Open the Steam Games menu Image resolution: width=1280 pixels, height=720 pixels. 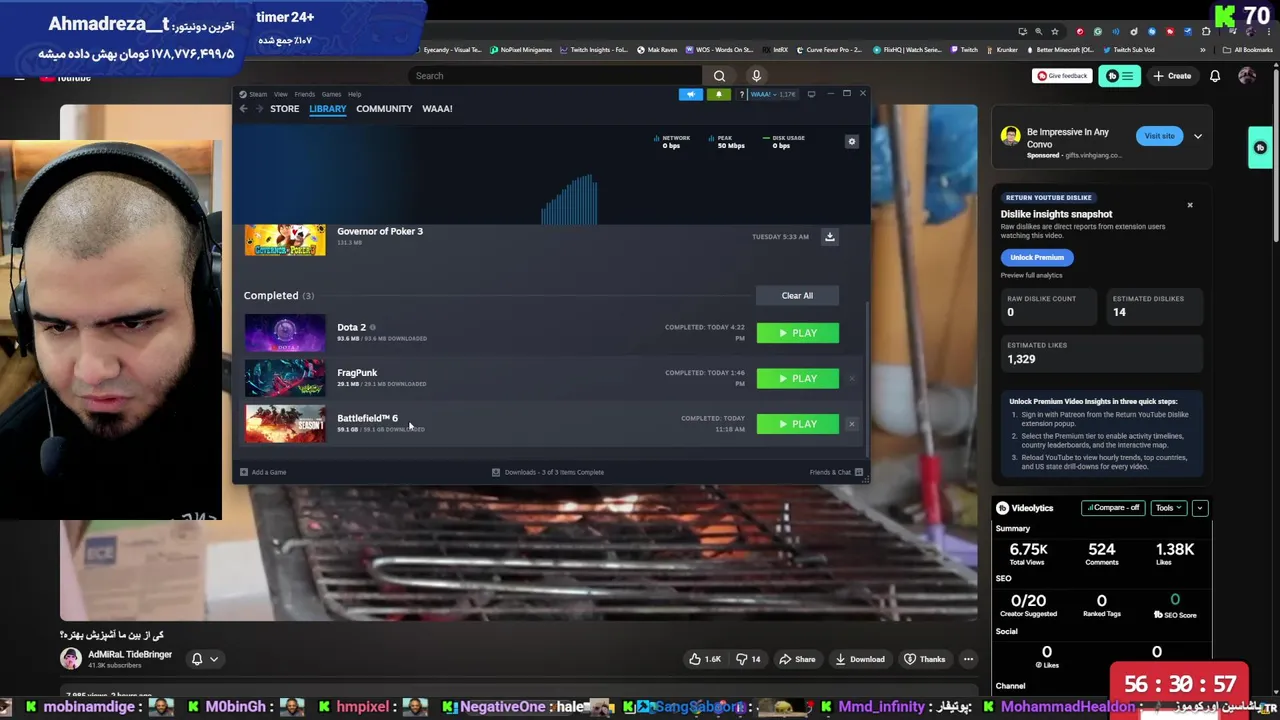coord(331,94)
